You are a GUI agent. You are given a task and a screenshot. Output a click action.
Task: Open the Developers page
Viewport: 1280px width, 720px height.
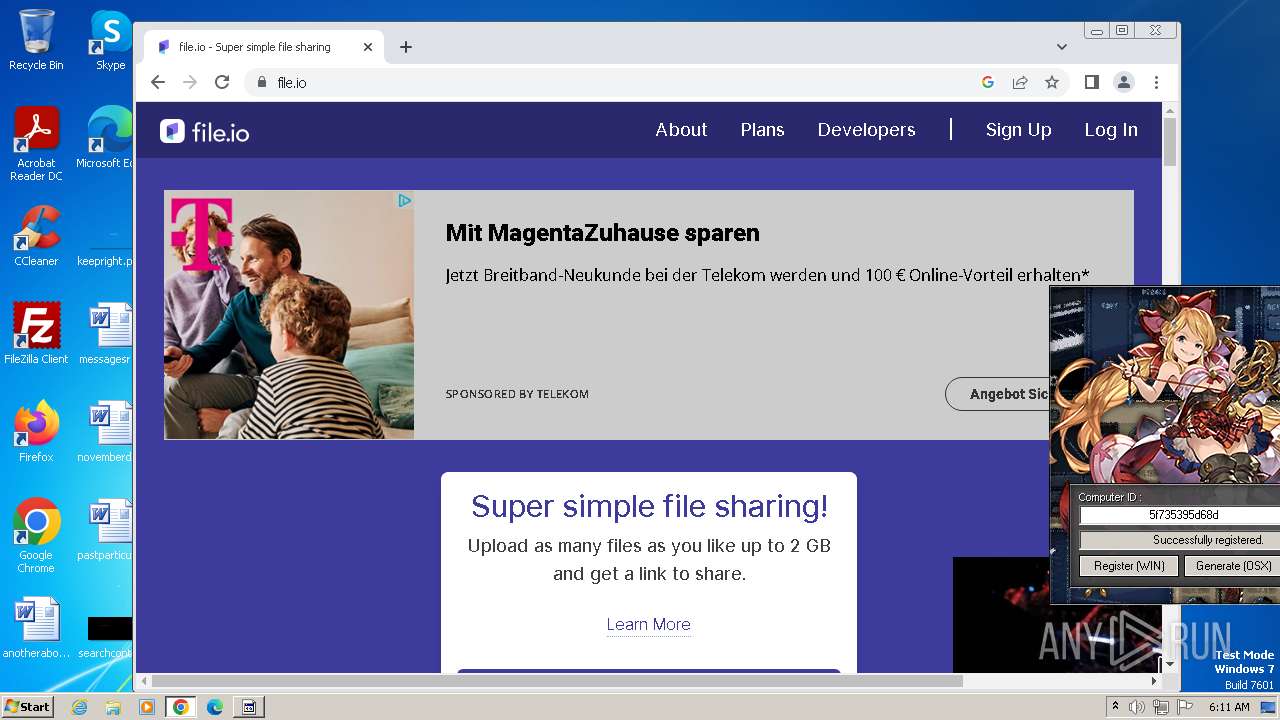coord(866,130)
